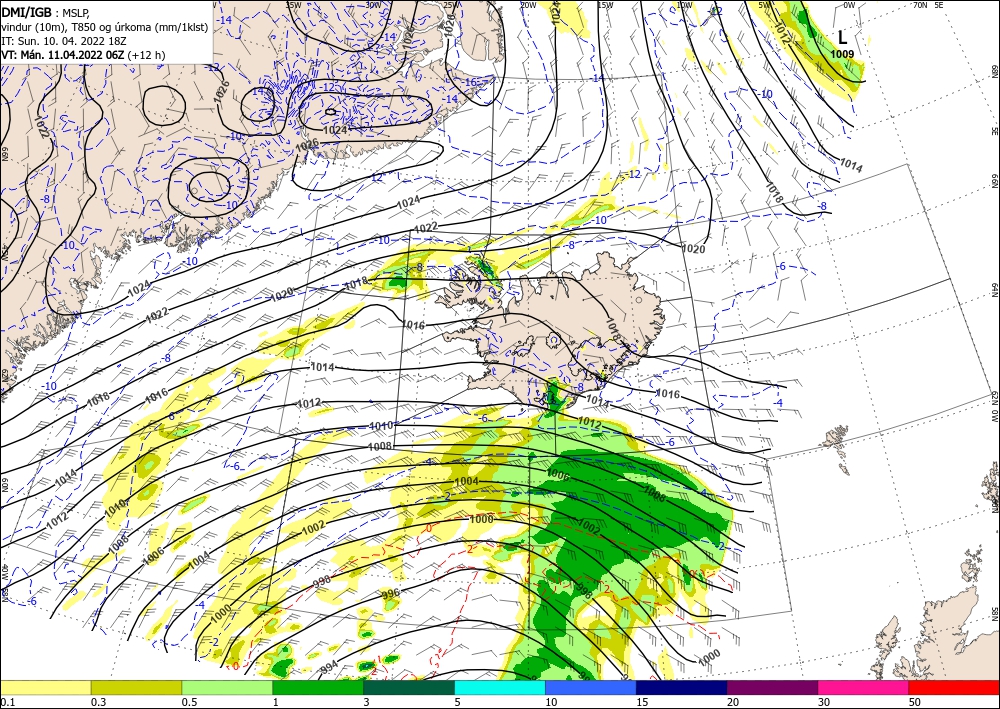Click the 'DMI/IGB' title text
The image size is (1000, 709).
tap(27, 11)
